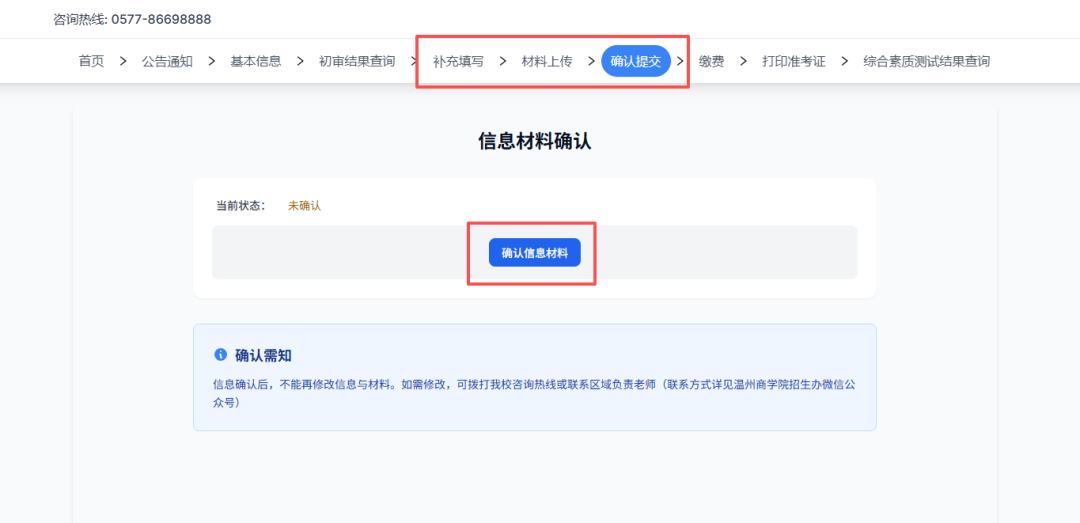1080x523 pixels.
Task: Go to the 打印准考证 step
Action: [x=794, y=61]
